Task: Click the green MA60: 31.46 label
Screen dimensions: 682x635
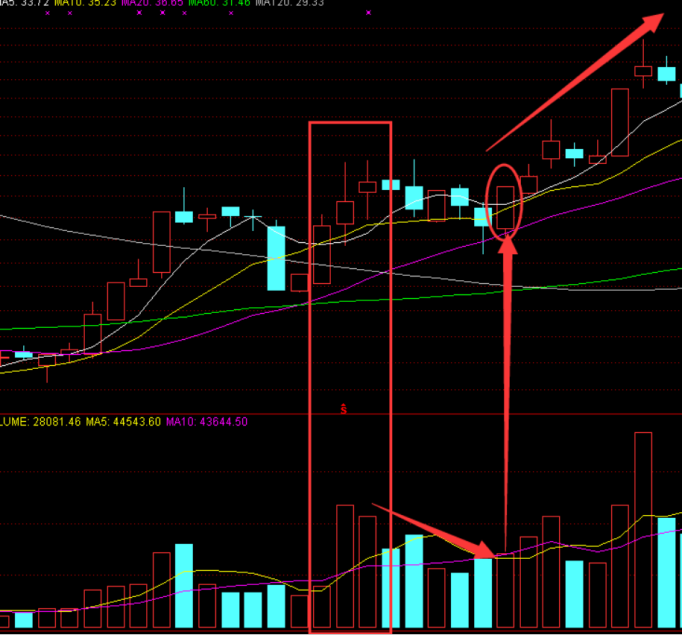Action: pos(218,3)
